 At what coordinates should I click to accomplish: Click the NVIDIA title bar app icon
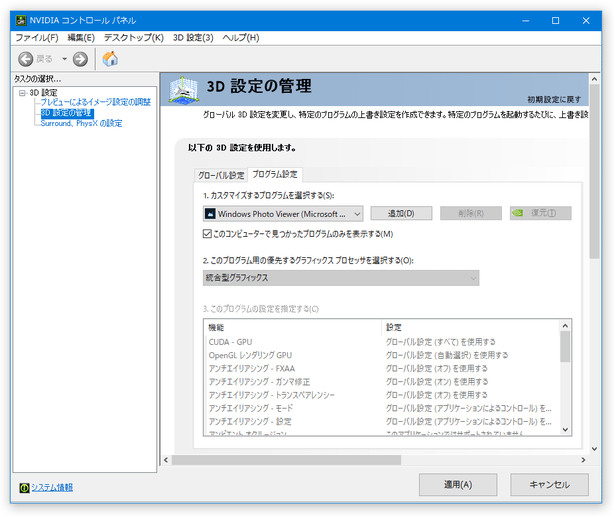tap(21, 20)
